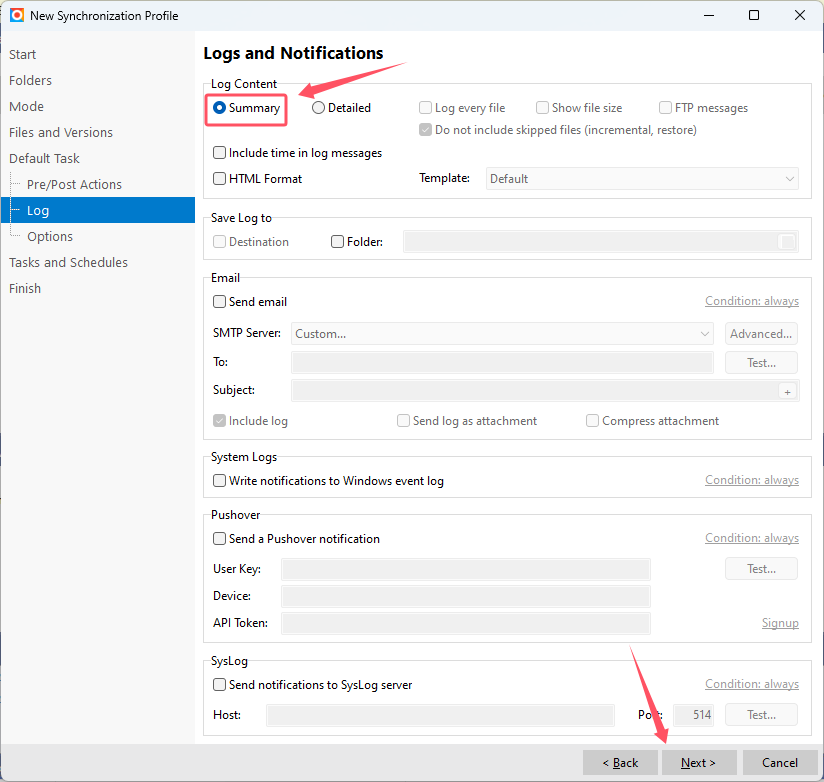Screen dimensions: 824x782
Task: Select the Summary radio button
Action: pyautogui.click(x=220, y=108)
